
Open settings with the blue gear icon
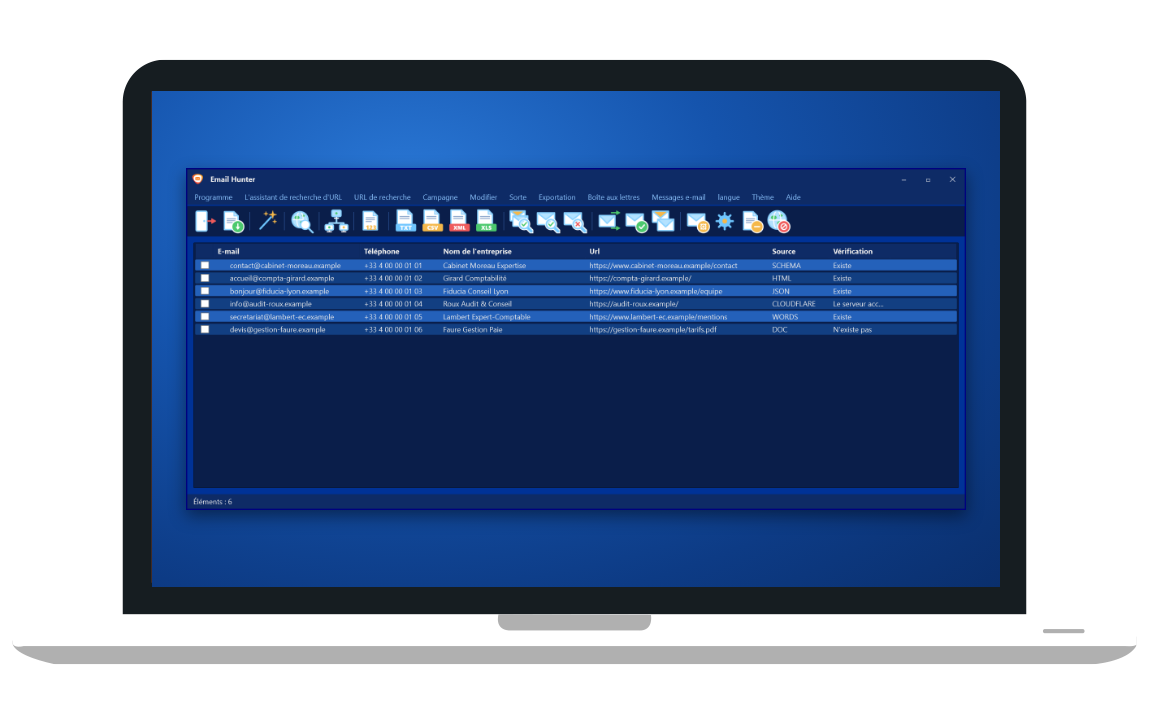[725, 221]
